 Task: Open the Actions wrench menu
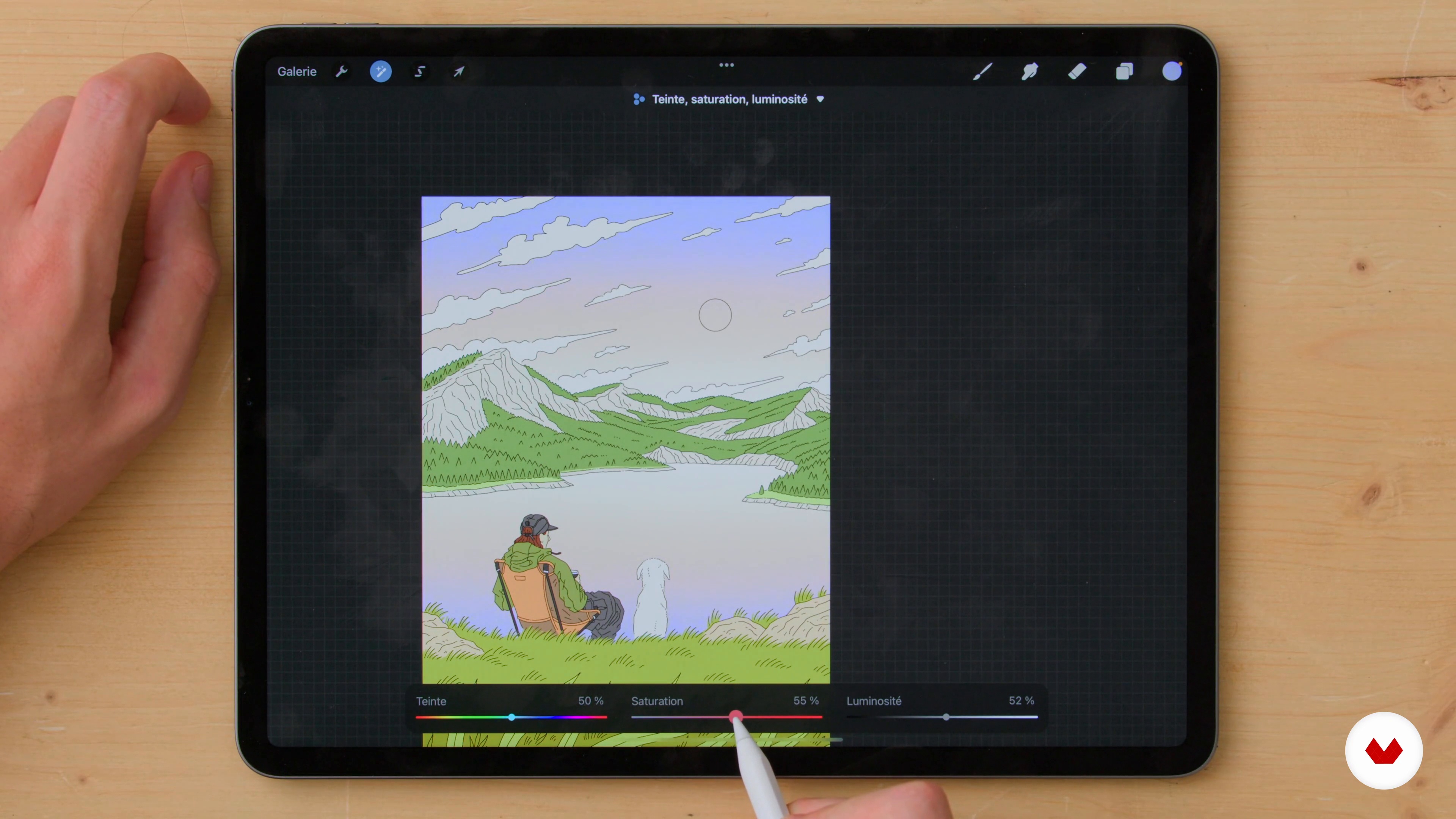pyautogui.click(x=341, y=72)
